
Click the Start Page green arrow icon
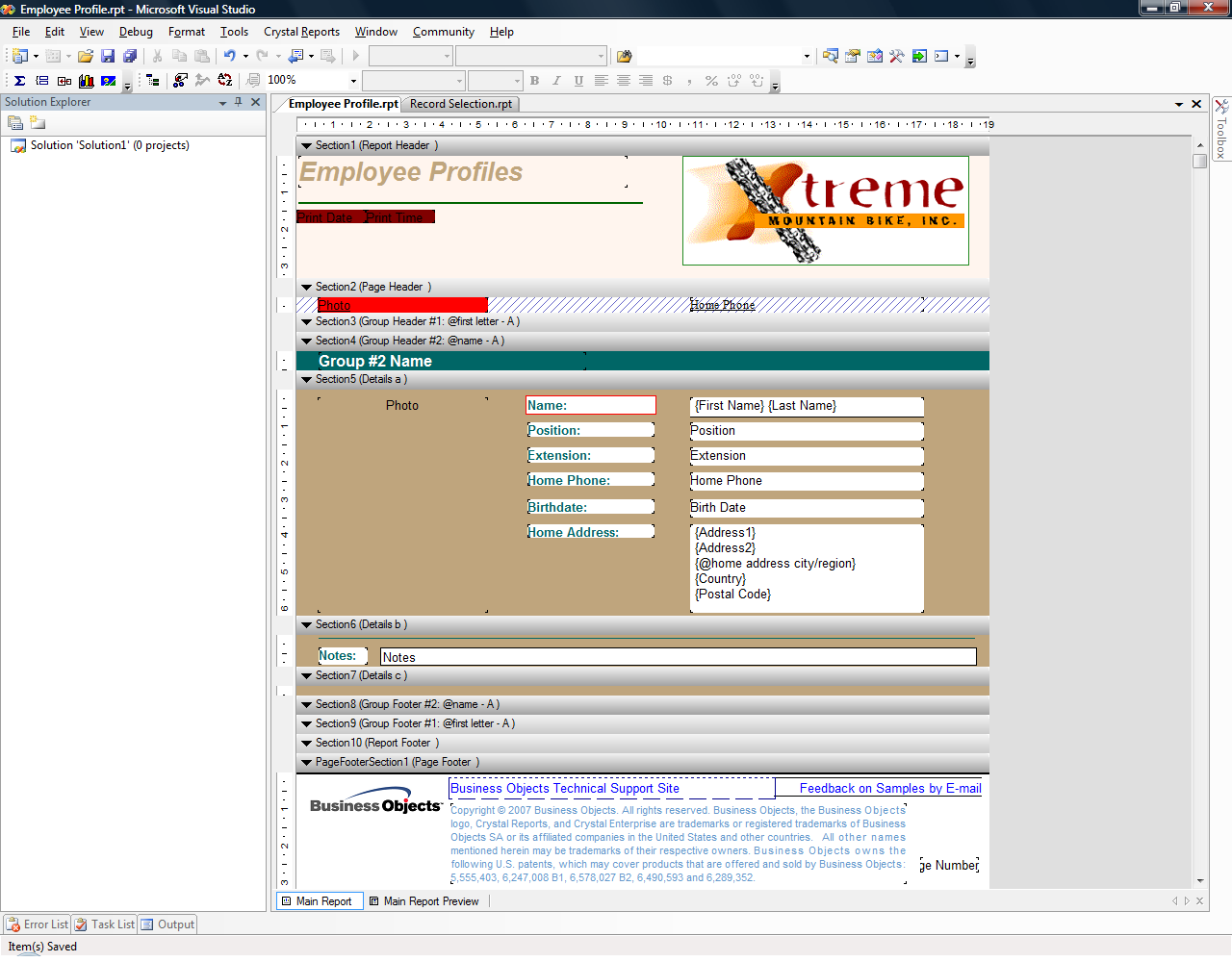coord(919,56)
